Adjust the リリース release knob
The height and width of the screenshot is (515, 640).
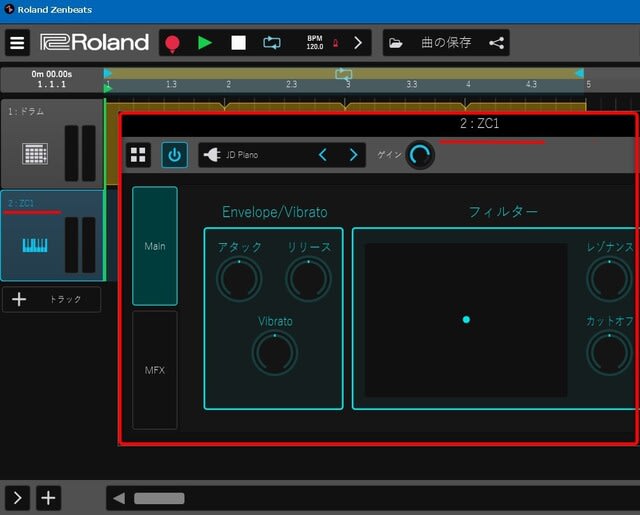308,279
